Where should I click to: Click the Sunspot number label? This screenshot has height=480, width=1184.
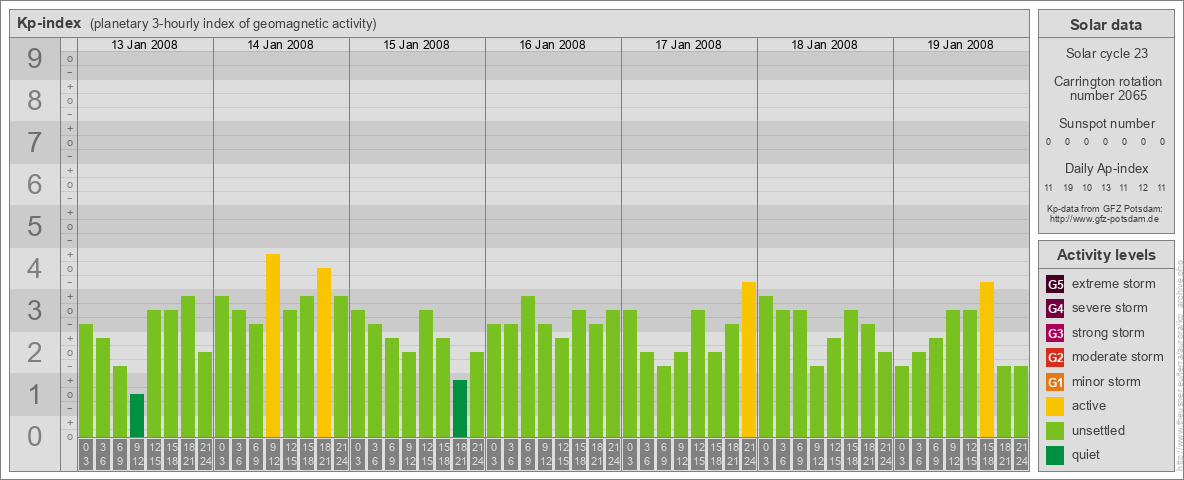coord(1107,124)
